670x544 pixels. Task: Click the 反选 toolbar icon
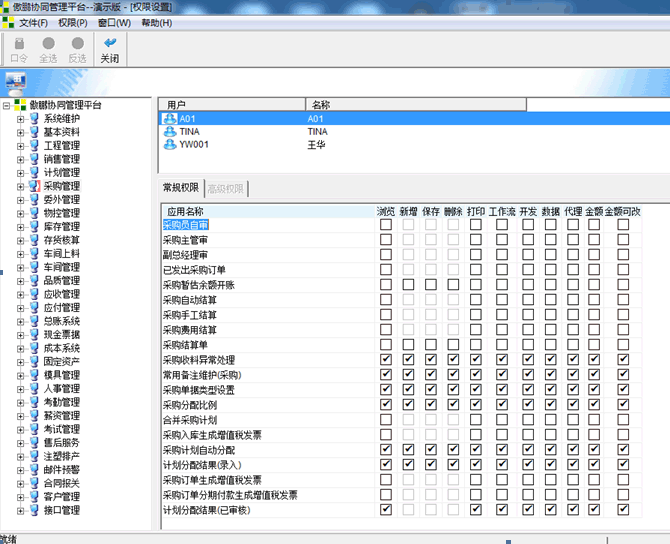tap(77, 44)
